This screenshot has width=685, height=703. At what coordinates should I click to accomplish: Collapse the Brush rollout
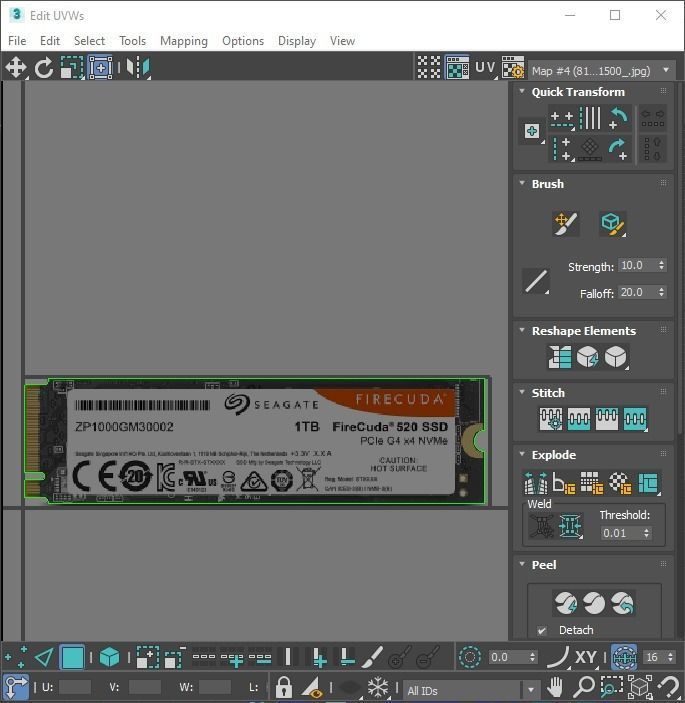pyautogui.click(x=522, y=183)
